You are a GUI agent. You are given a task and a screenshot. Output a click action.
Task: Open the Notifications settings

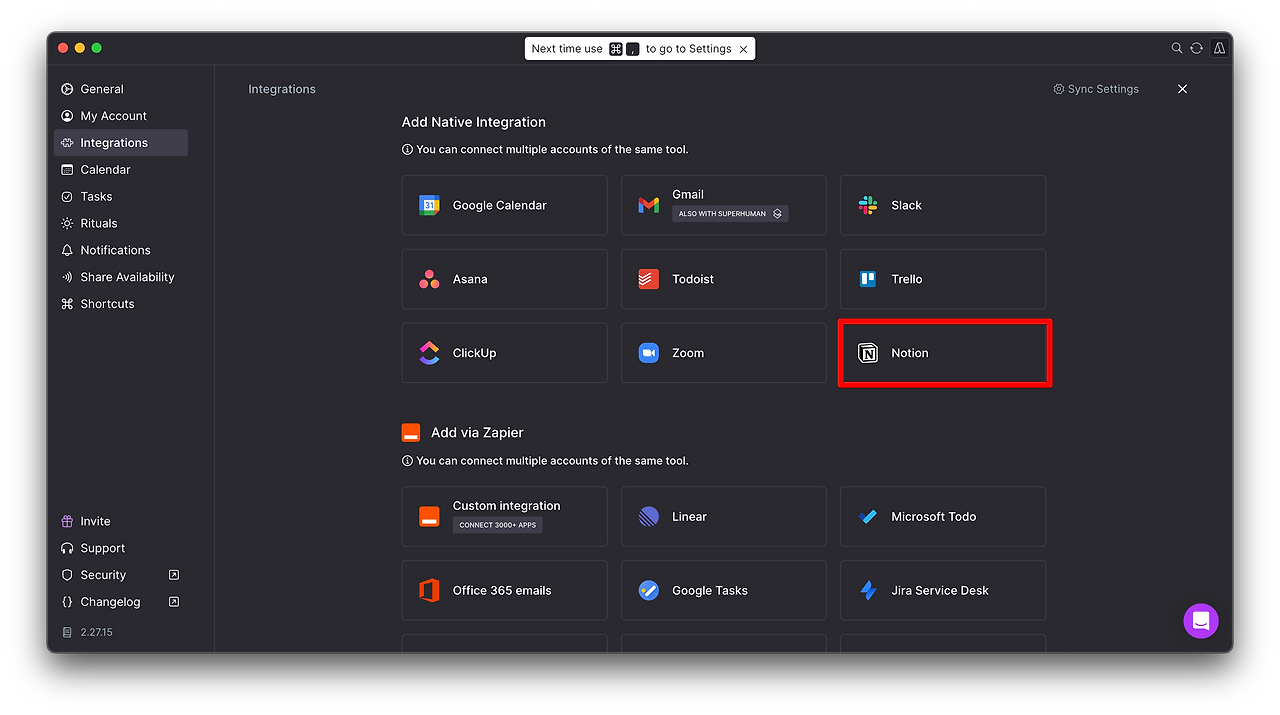coord(120,250)
